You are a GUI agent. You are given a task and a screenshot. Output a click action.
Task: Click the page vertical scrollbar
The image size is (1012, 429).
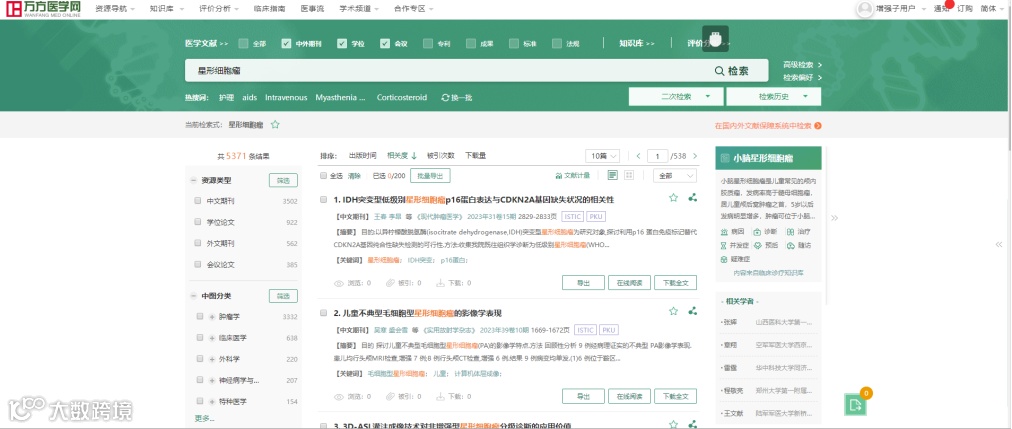coord(1008,77)
